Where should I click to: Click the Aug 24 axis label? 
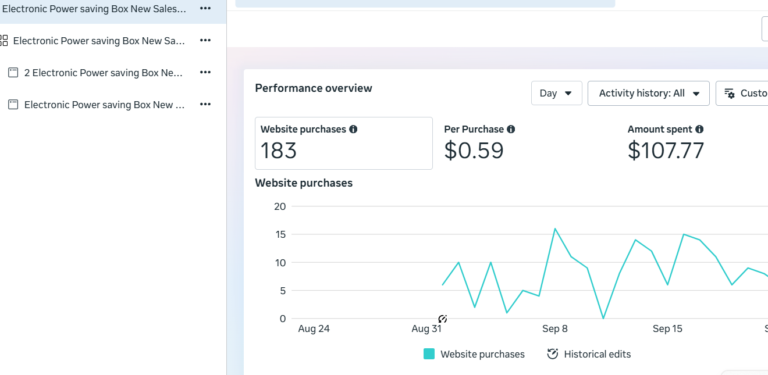click(x=314, y=329)
